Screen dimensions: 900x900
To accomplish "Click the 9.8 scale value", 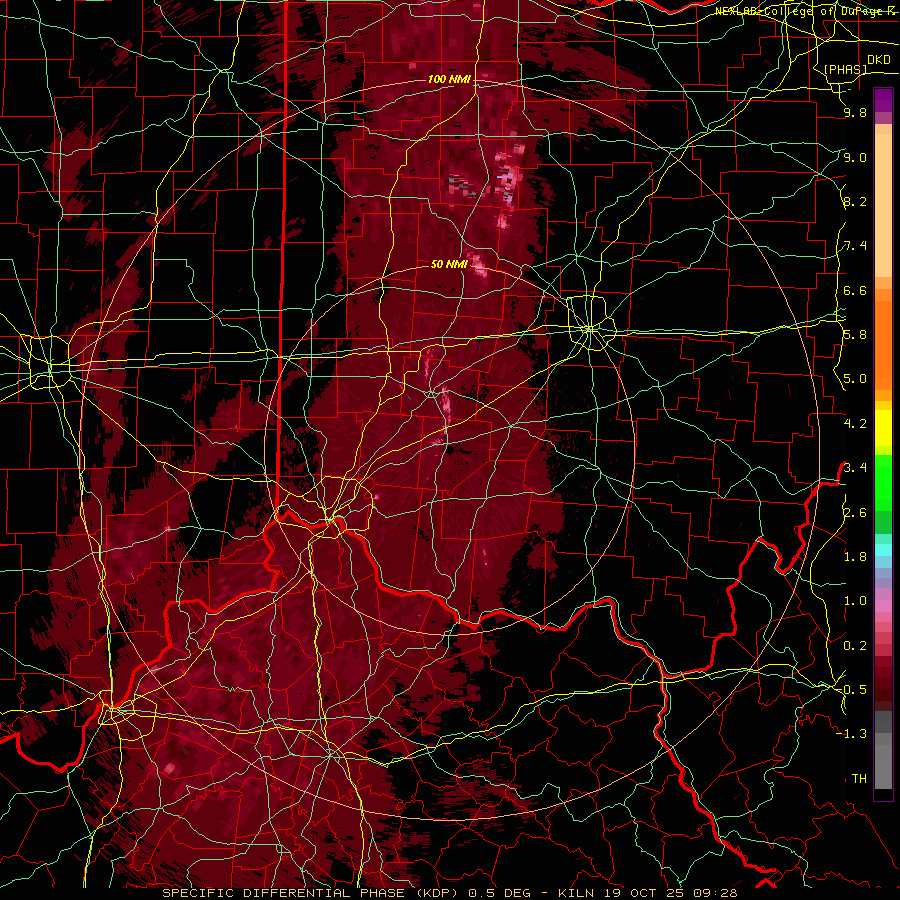I will tap(855, 113).
